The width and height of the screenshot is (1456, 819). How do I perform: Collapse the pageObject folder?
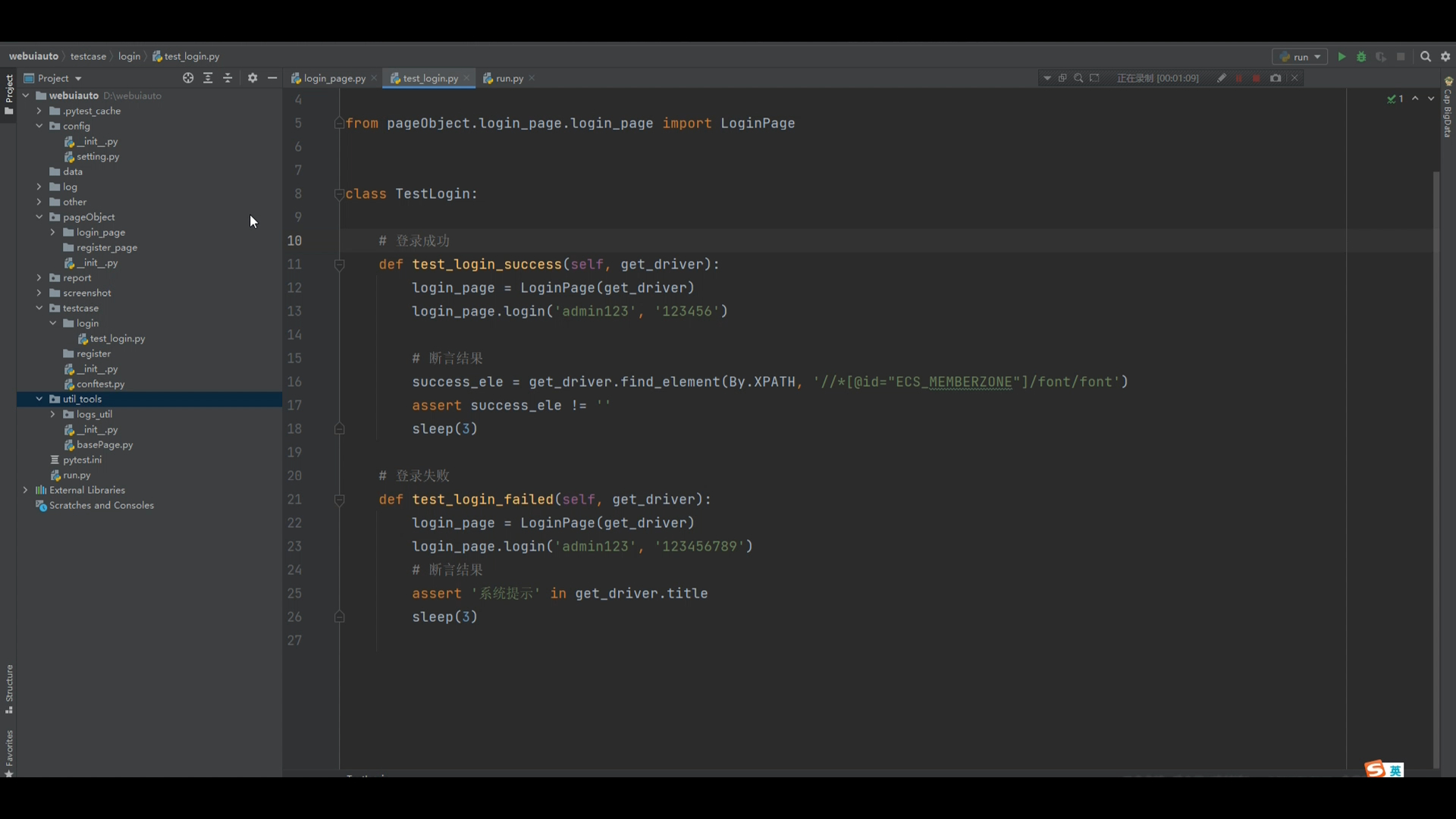coord(39,217)
